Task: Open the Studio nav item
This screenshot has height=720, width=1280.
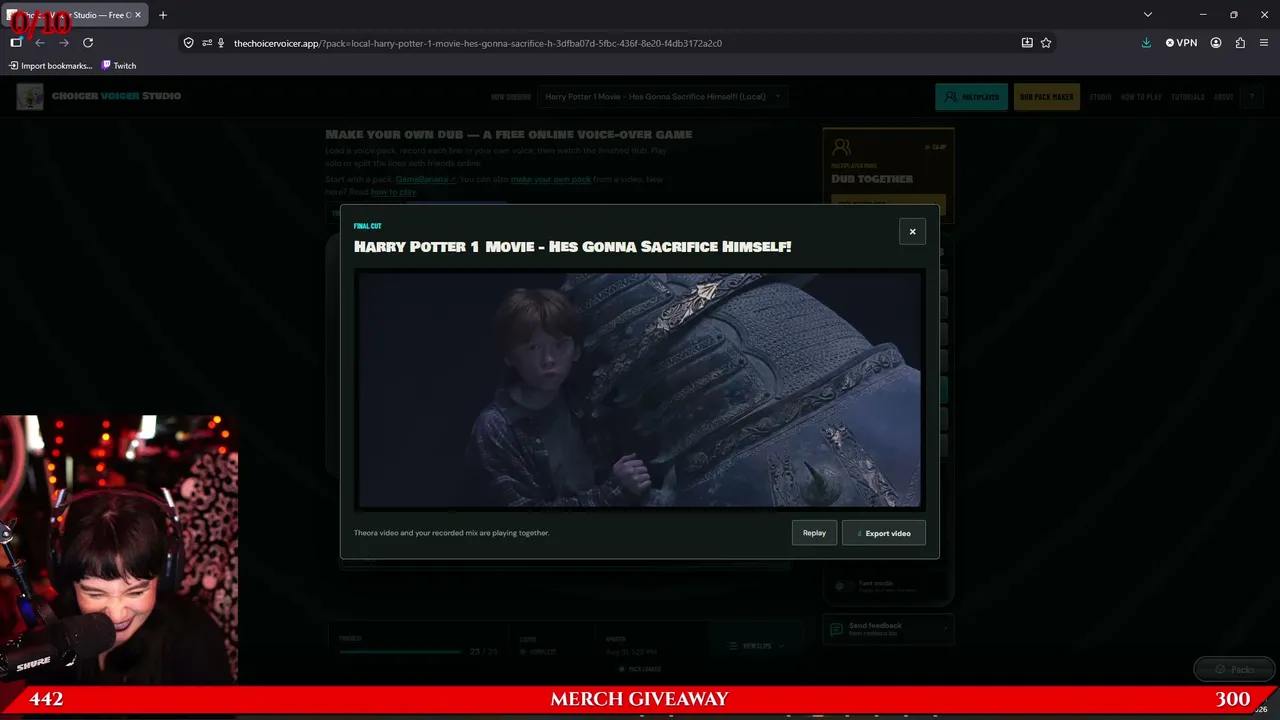Action: [1100, 97]
